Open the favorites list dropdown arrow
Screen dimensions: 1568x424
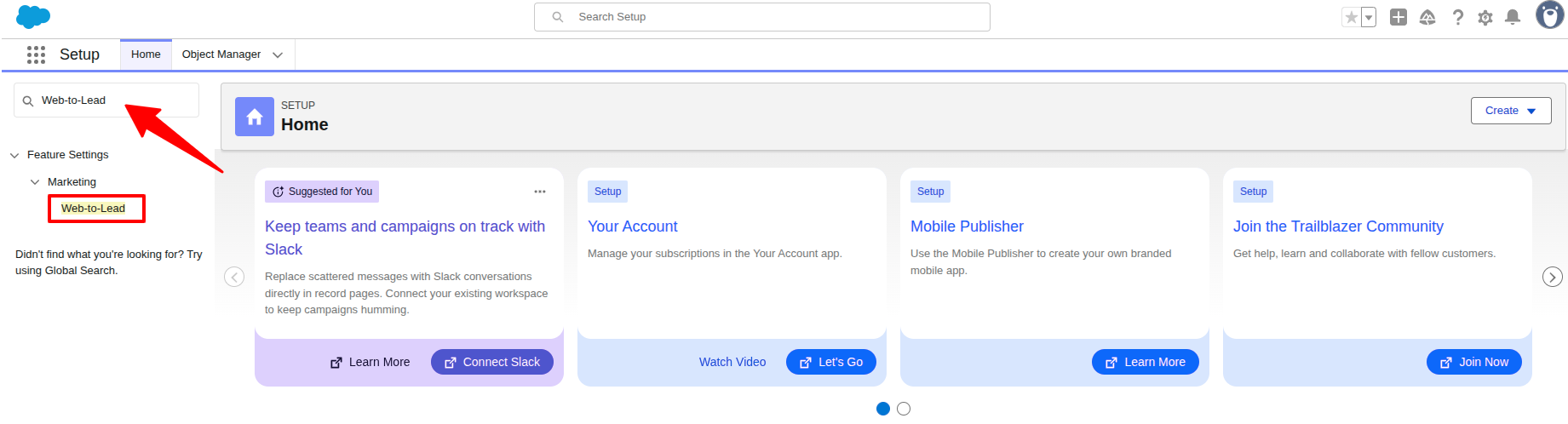pos(1369,17)
